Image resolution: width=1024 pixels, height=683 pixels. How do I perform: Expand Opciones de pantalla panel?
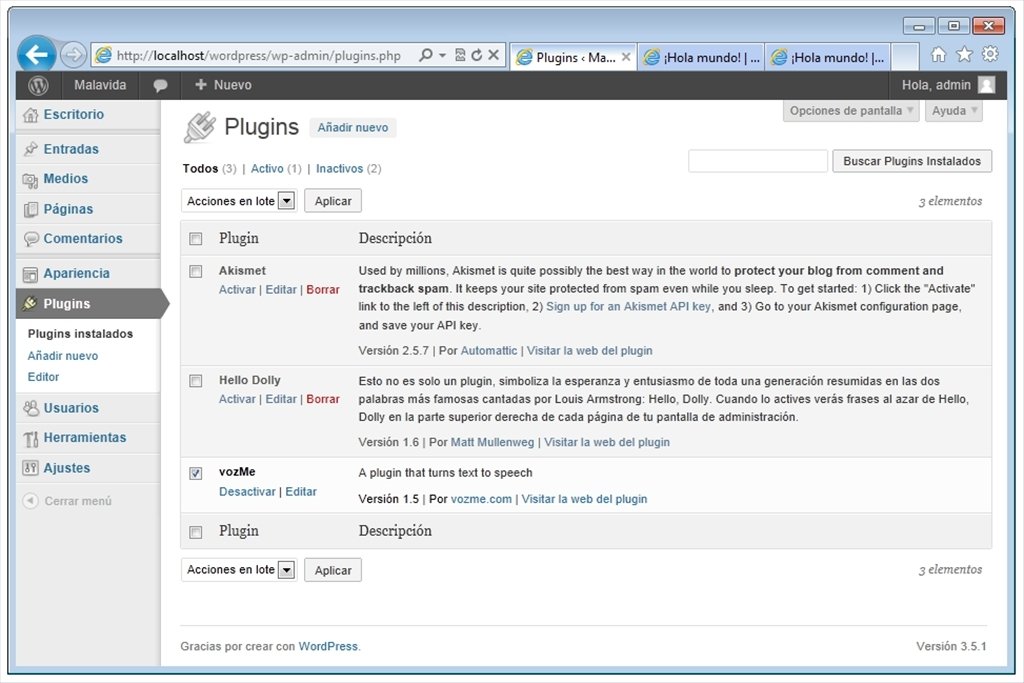pos(851,110)
